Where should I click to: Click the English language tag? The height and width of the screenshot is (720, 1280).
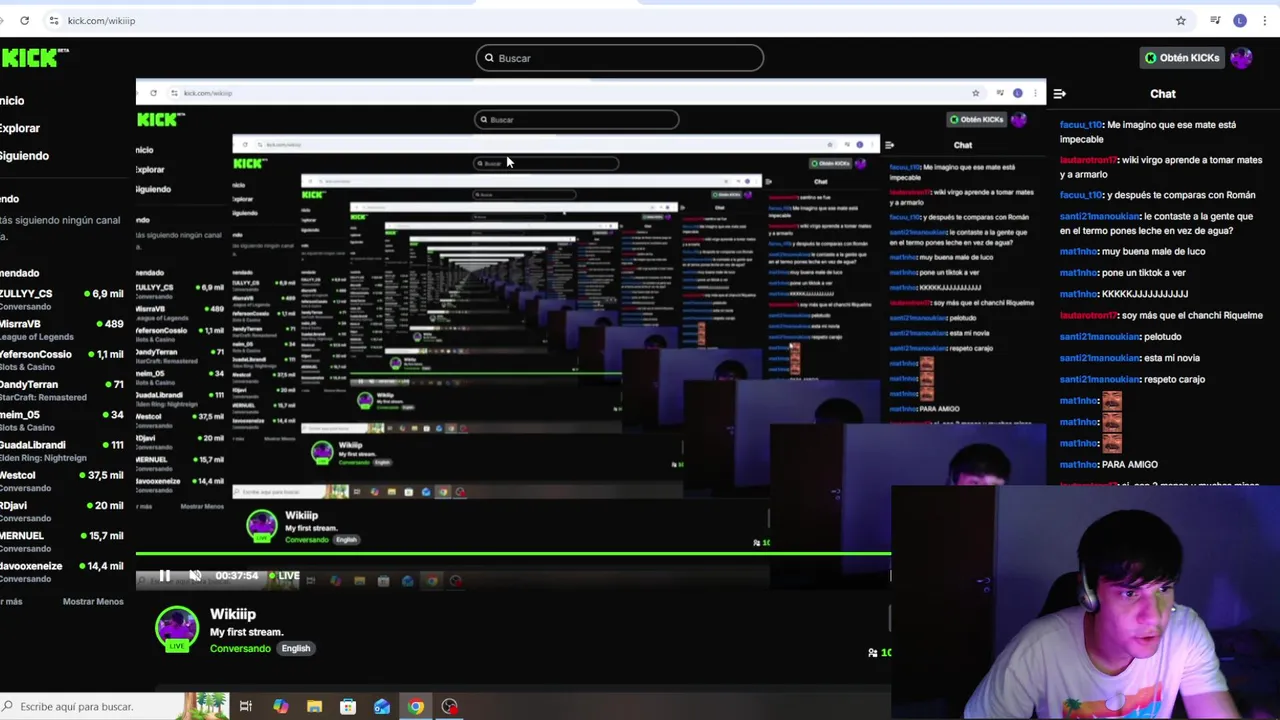click(296, 648)
